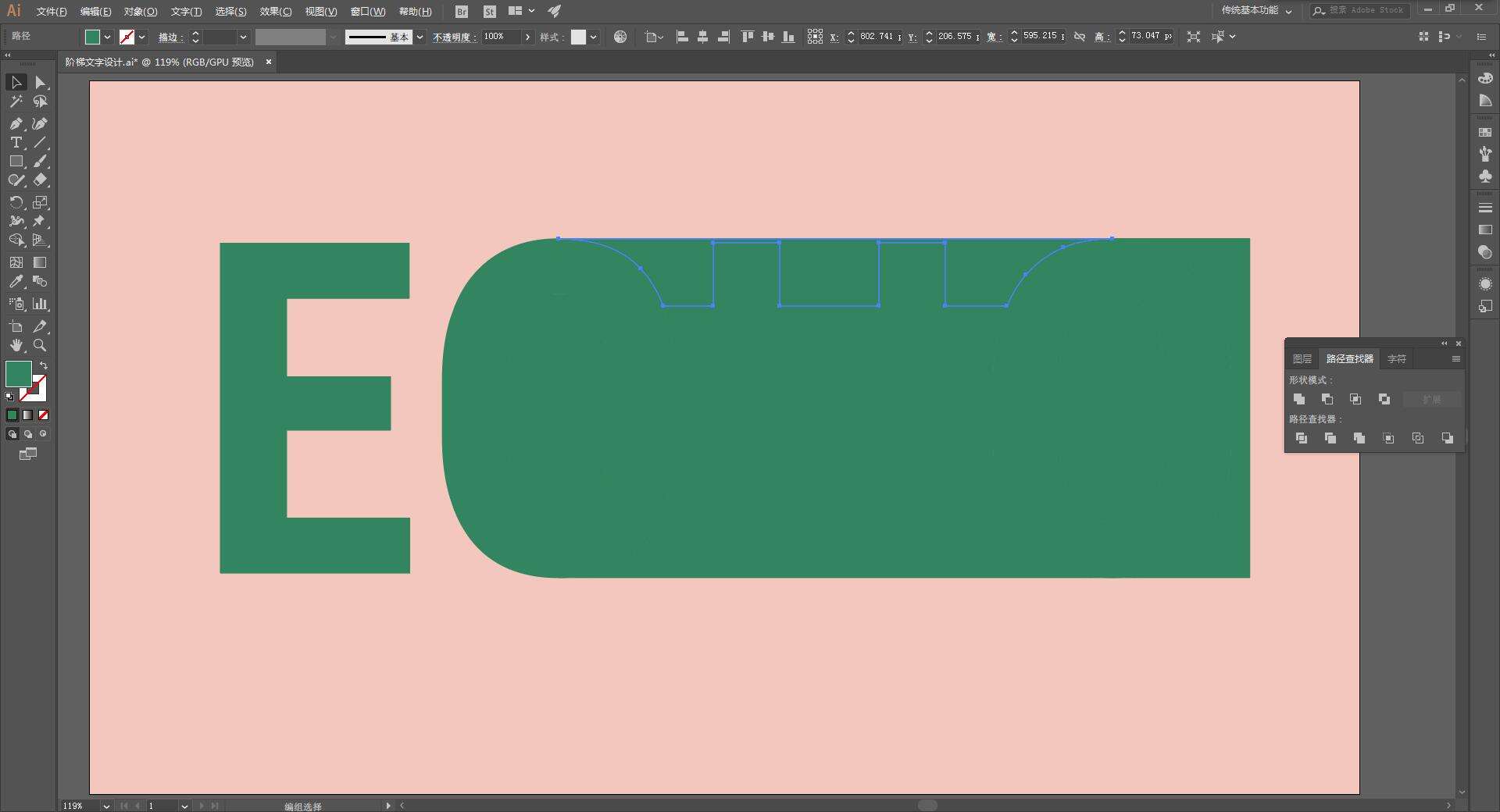This screenshot has height=812, width=1500.
Task: Click the Divide pathfinder icon
Action: [x=1302, y=438]
